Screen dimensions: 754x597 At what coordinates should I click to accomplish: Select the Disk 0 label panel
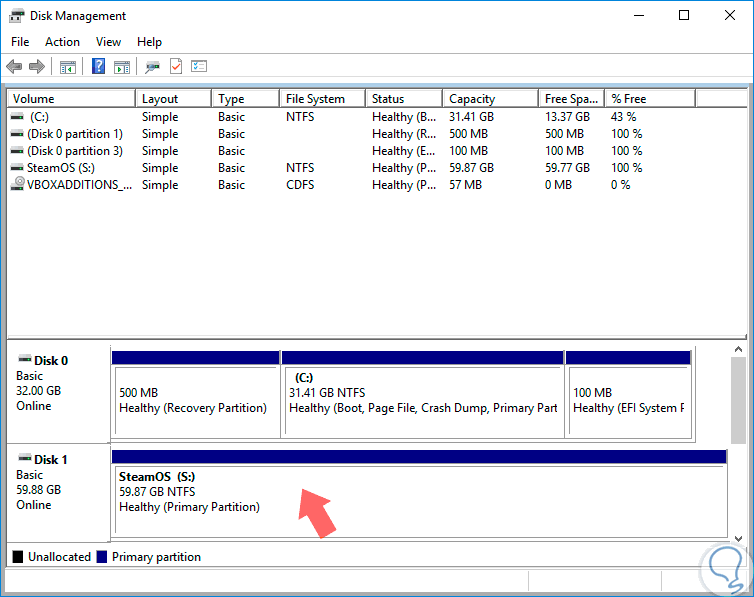click(59, 394)
